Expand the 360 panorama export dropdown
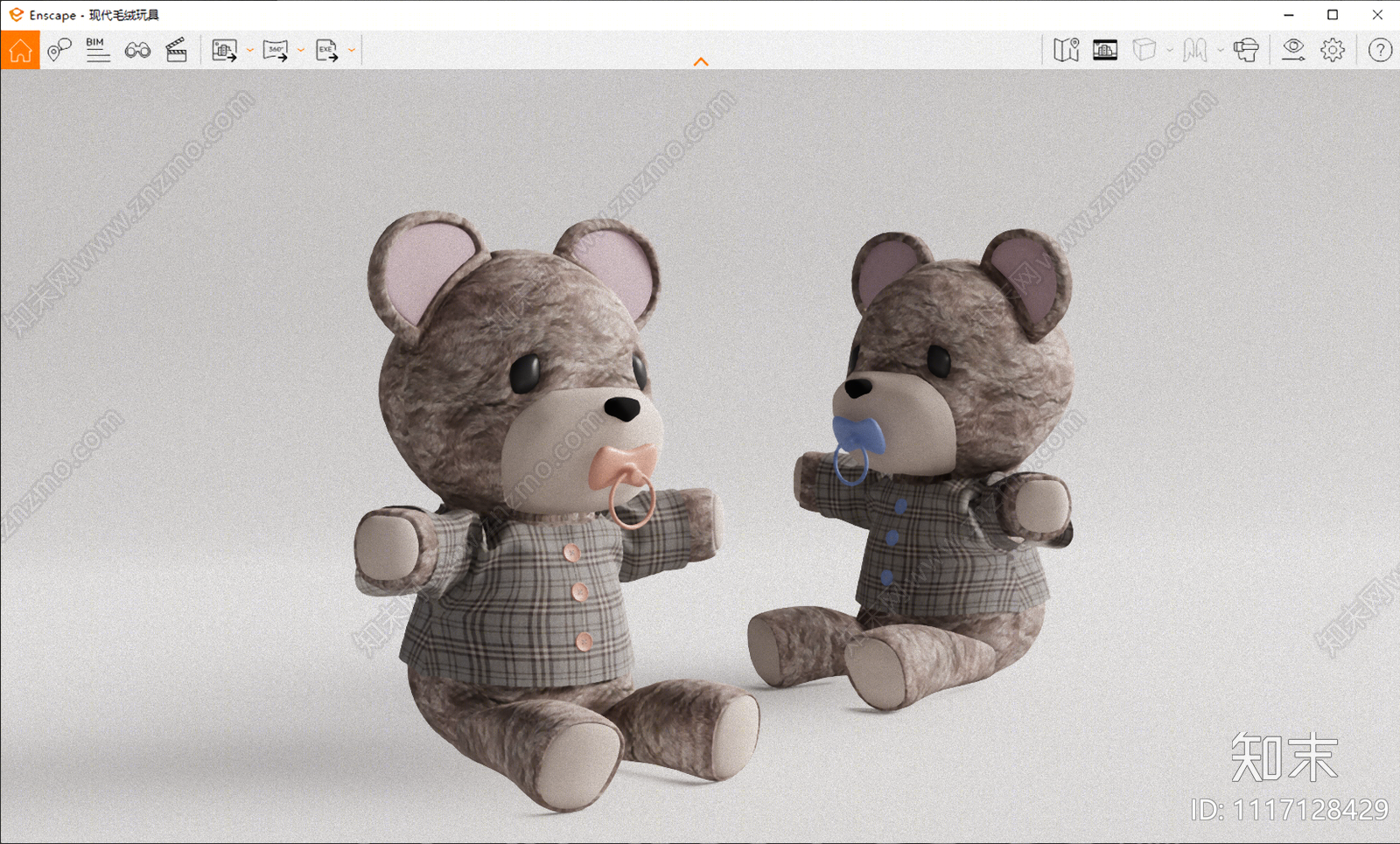 tap(301, 51)
